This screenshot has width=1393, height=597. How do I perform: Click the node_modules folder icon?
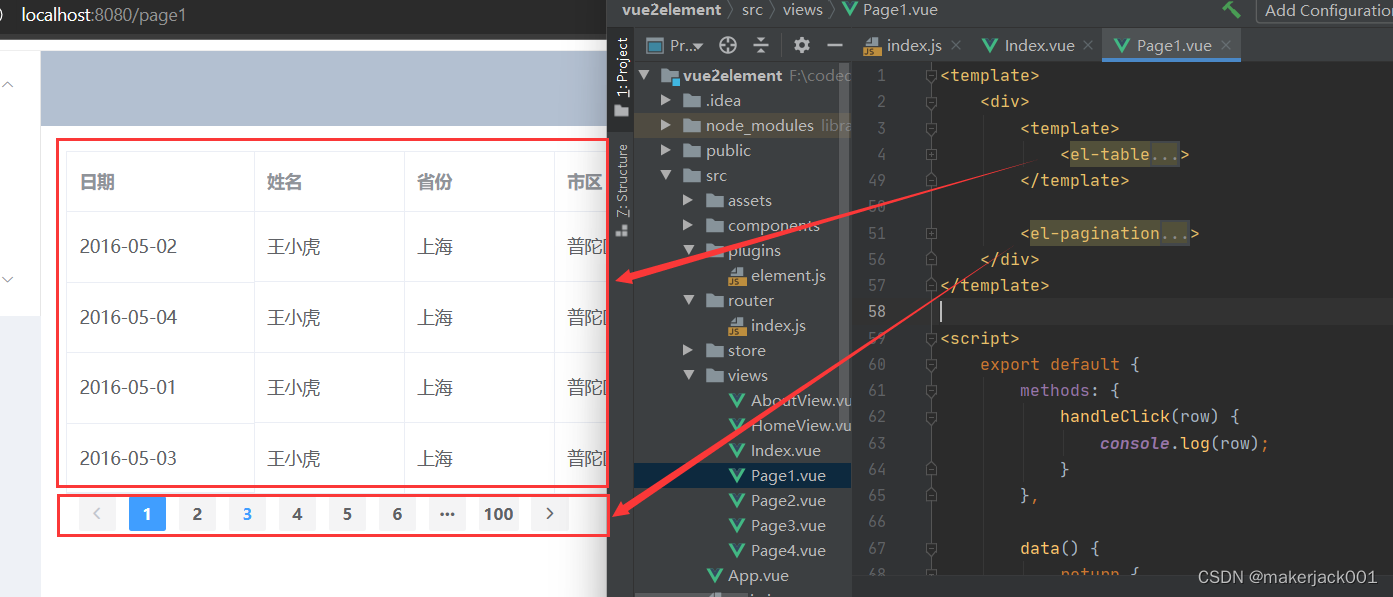coord(691,126)
